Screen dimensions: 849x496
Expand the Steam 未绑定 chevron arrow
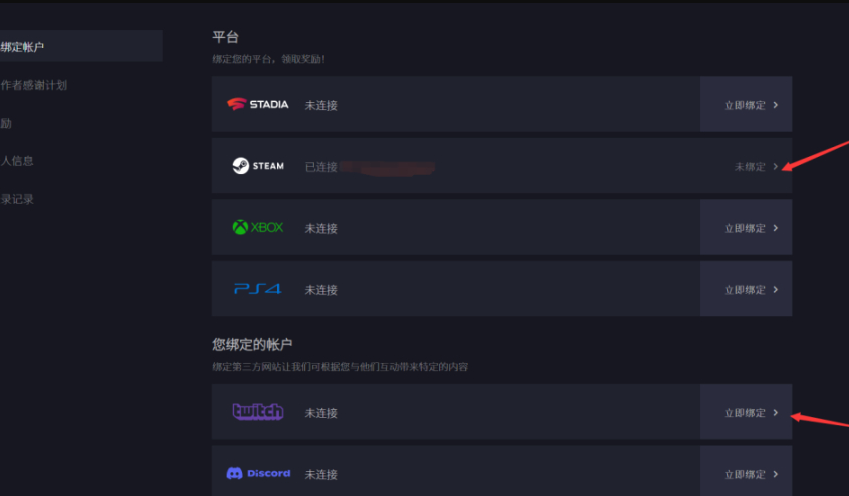click(x=776, y=166)
